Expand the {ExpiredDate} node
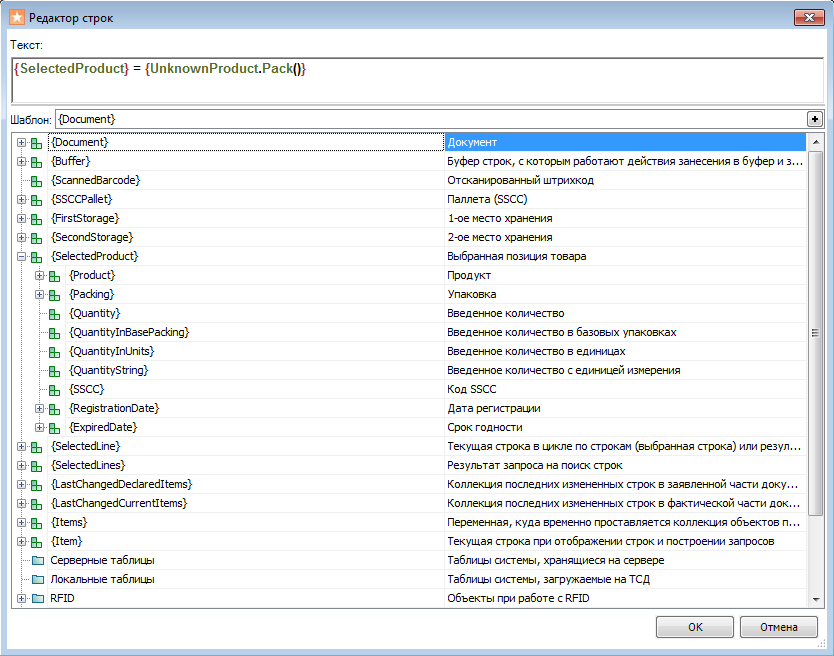834x656 pixels. pos(39,427)
